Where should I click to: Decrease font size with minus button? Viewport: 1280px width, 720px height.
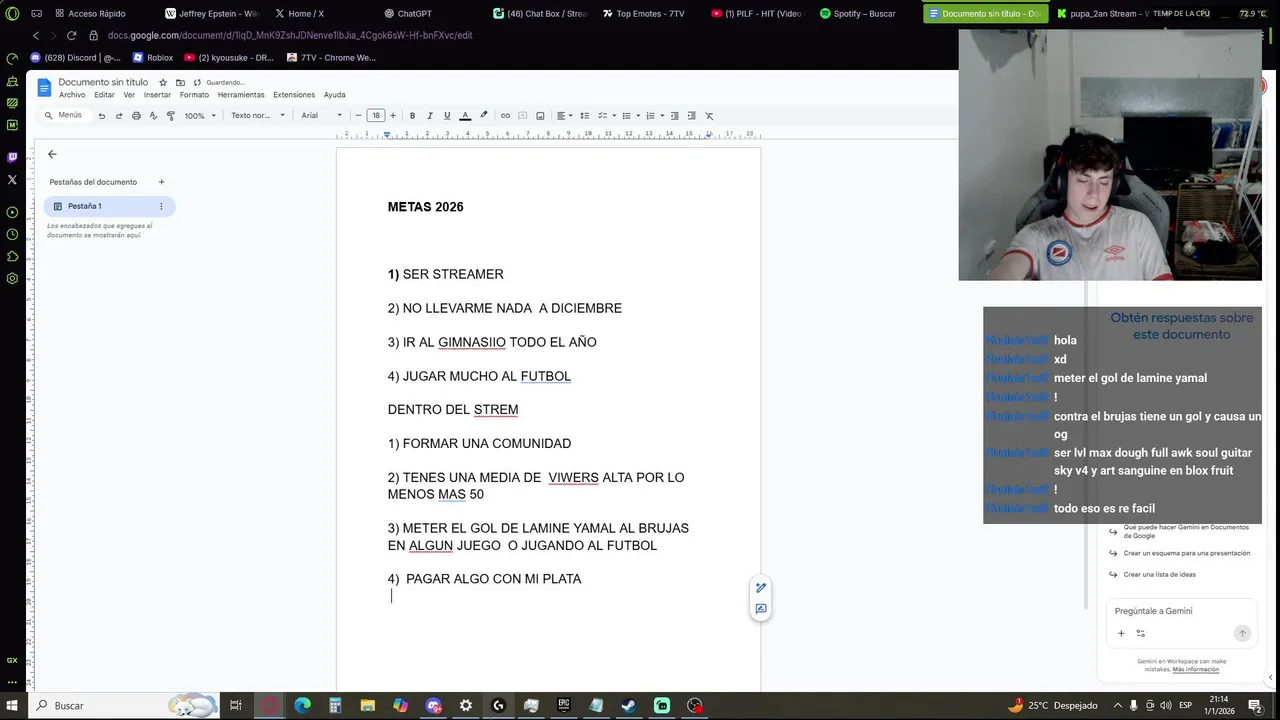tap(358, 116)
